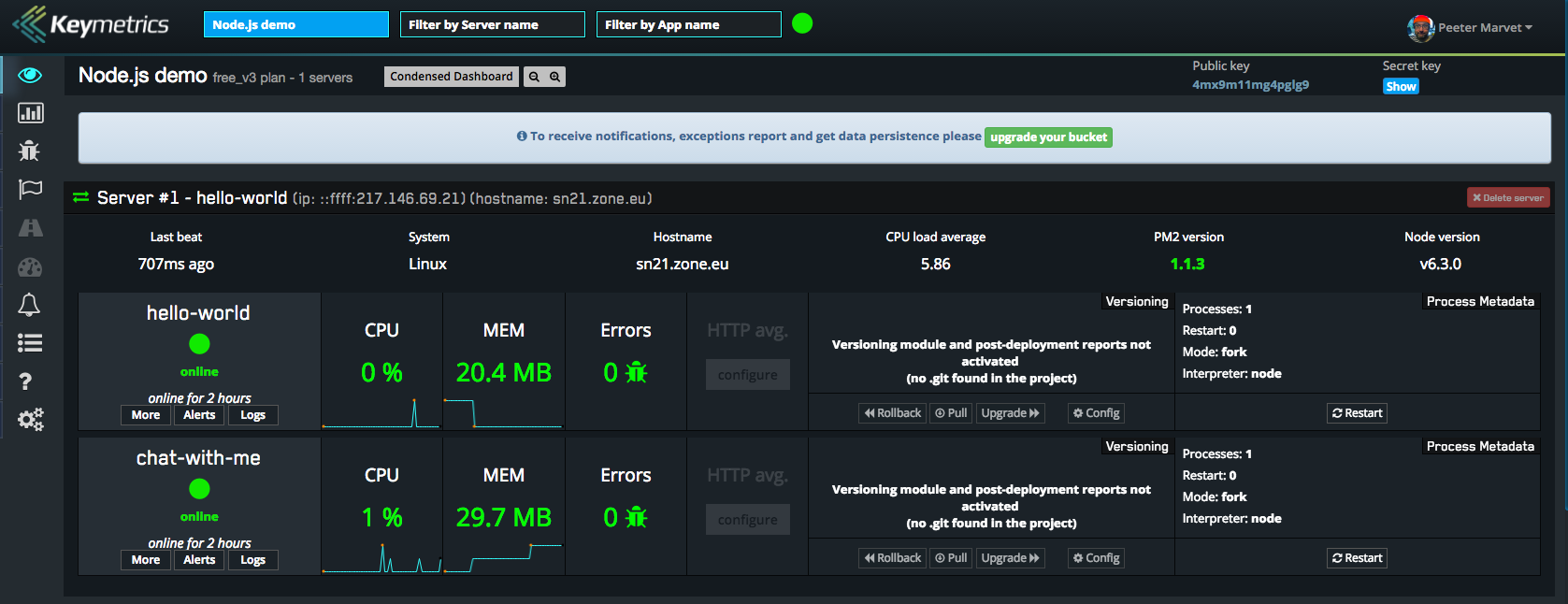
Task: Restart the hello-world process
Action: tap(1357, 413)
